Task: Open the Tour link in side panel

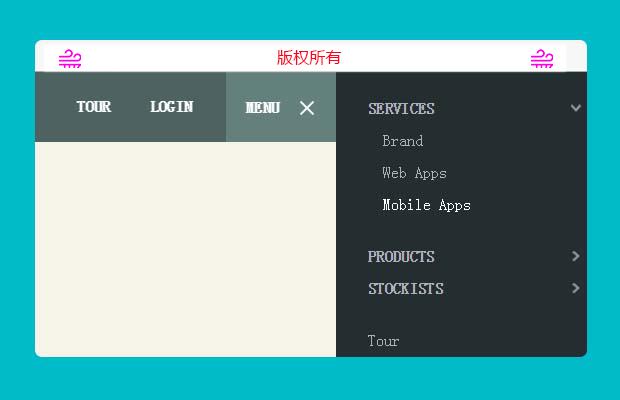Action: pos(383,341)
